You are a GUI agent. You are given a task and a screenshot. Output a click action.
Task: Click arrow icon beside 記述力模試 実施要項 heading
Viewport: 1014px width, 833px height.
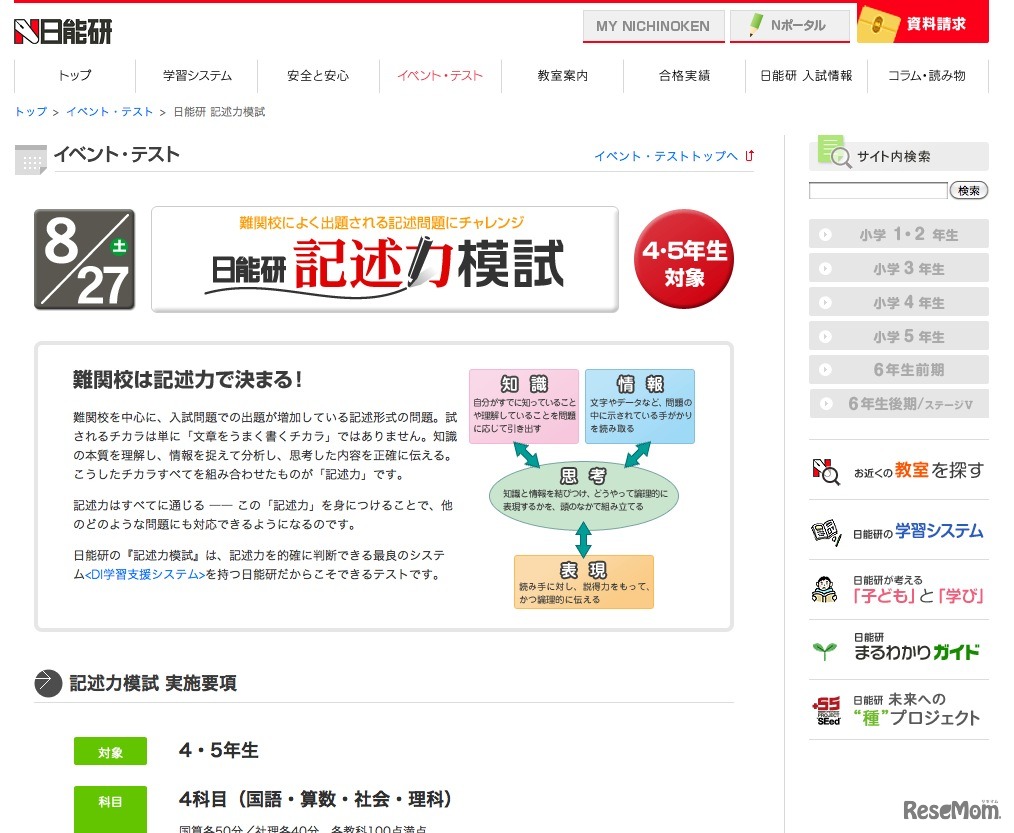coord(49,684)
